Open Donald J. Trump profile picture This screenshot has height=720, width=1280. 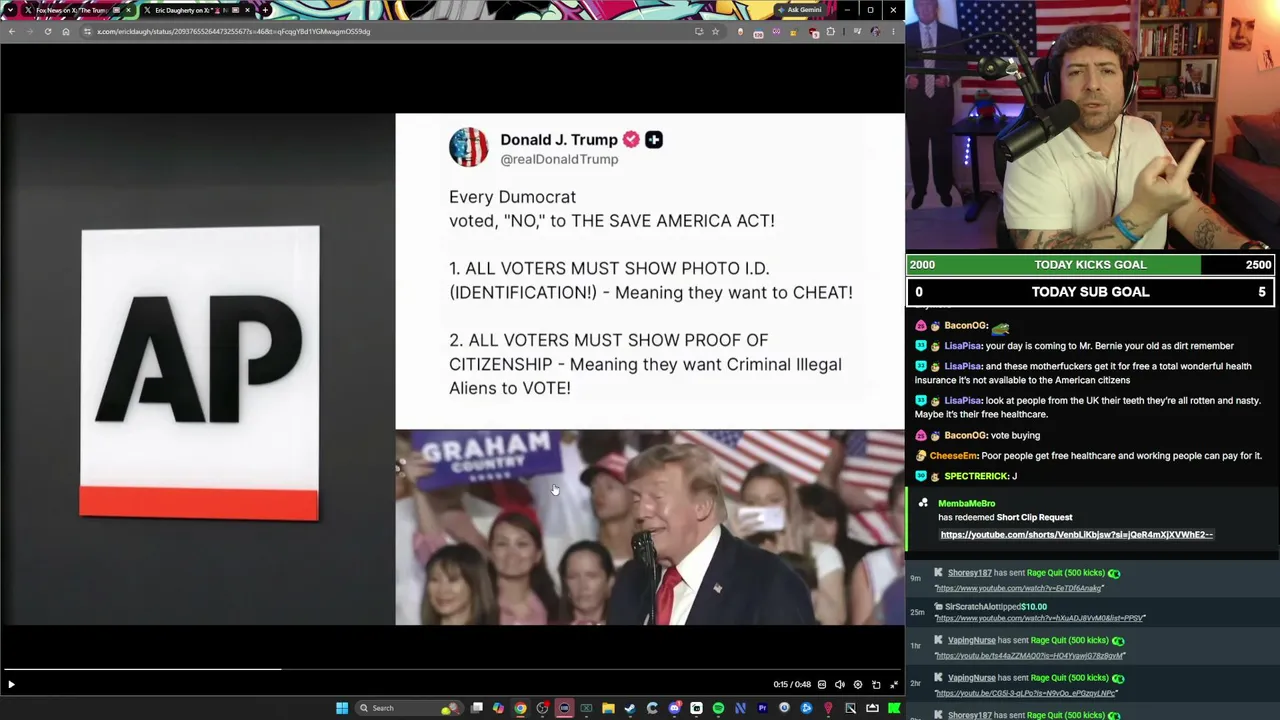[x=468, y=147]
